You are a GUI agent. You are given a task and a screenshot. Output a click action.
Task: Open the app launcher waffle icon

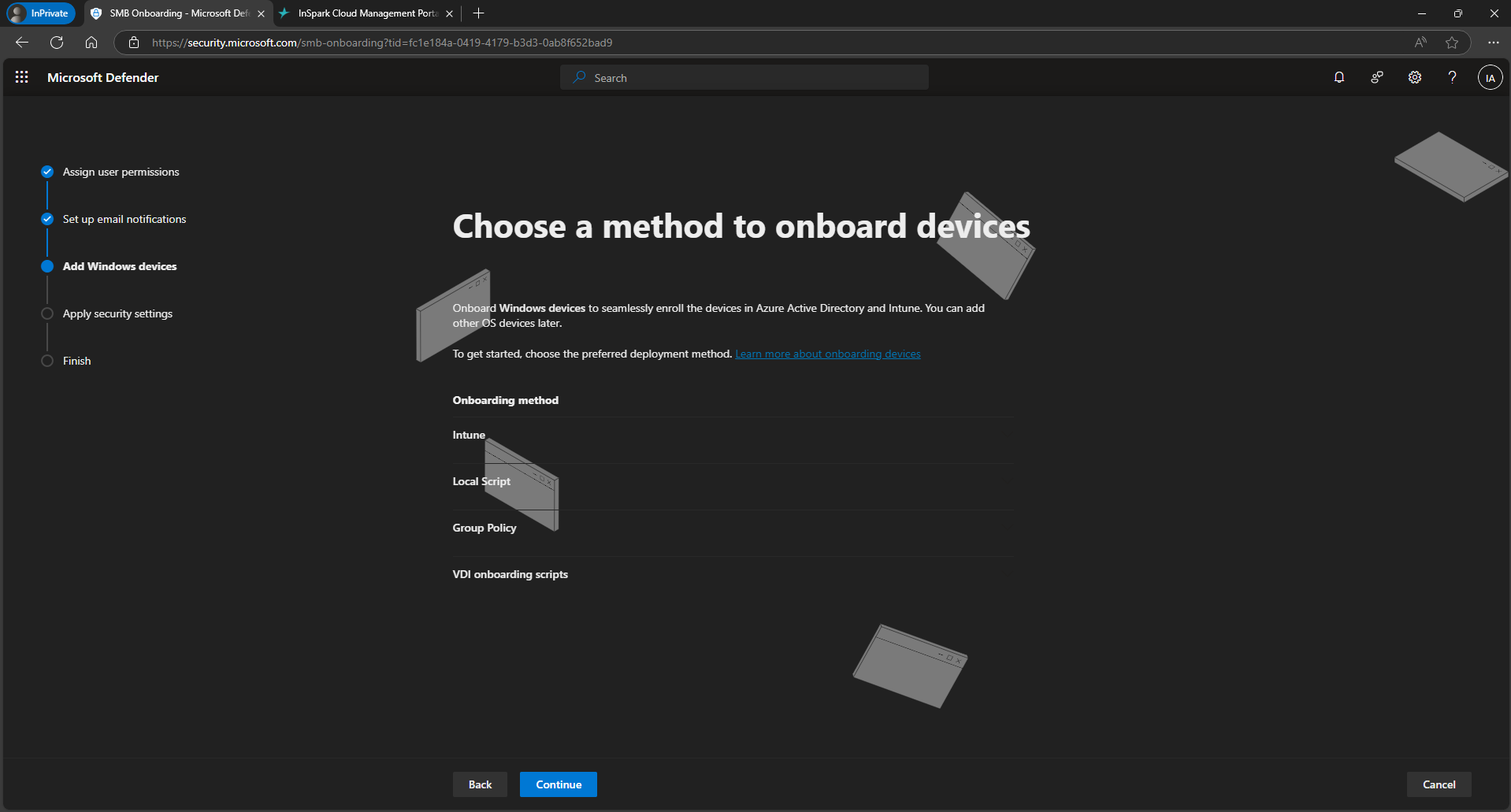tap(22, 77)
